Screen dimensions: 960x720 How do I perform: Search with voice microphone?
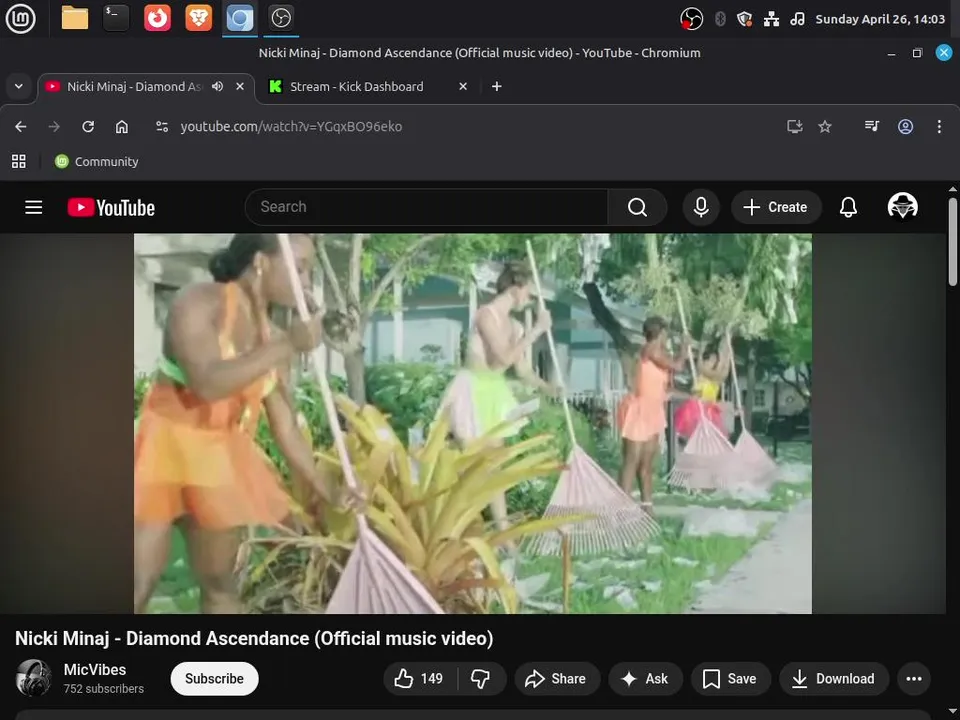point(701,207)
